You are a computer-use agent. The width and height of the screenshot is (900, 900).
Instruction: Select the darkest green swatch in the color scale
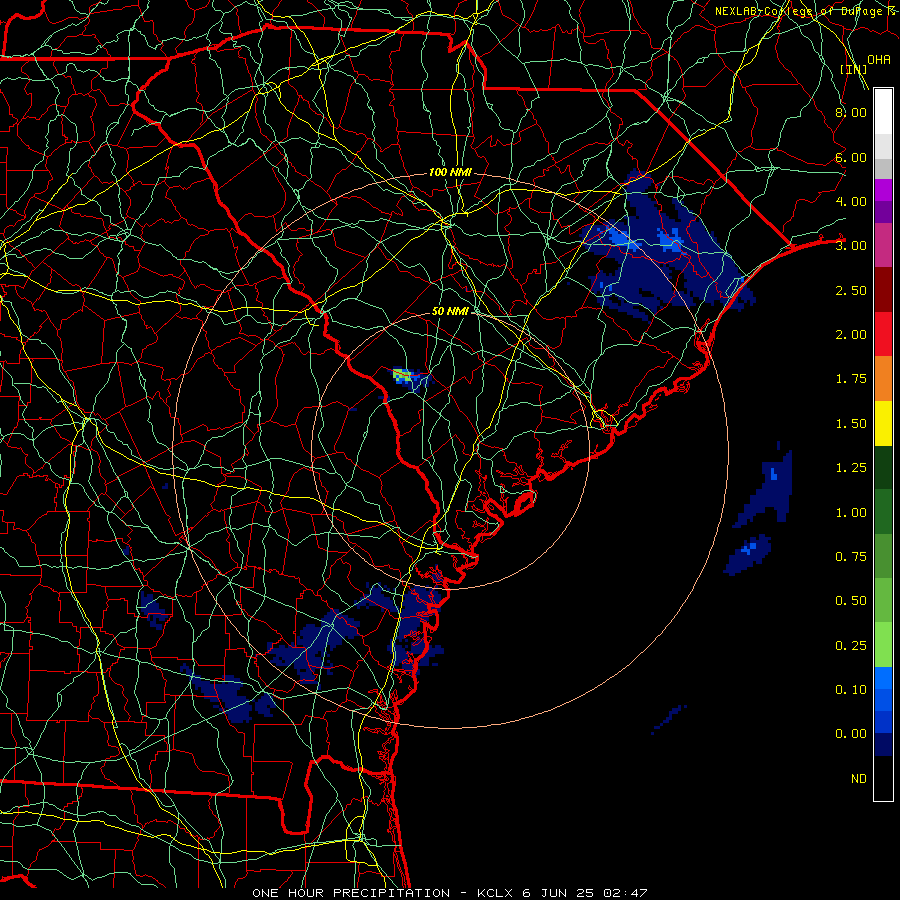point(883,468)
